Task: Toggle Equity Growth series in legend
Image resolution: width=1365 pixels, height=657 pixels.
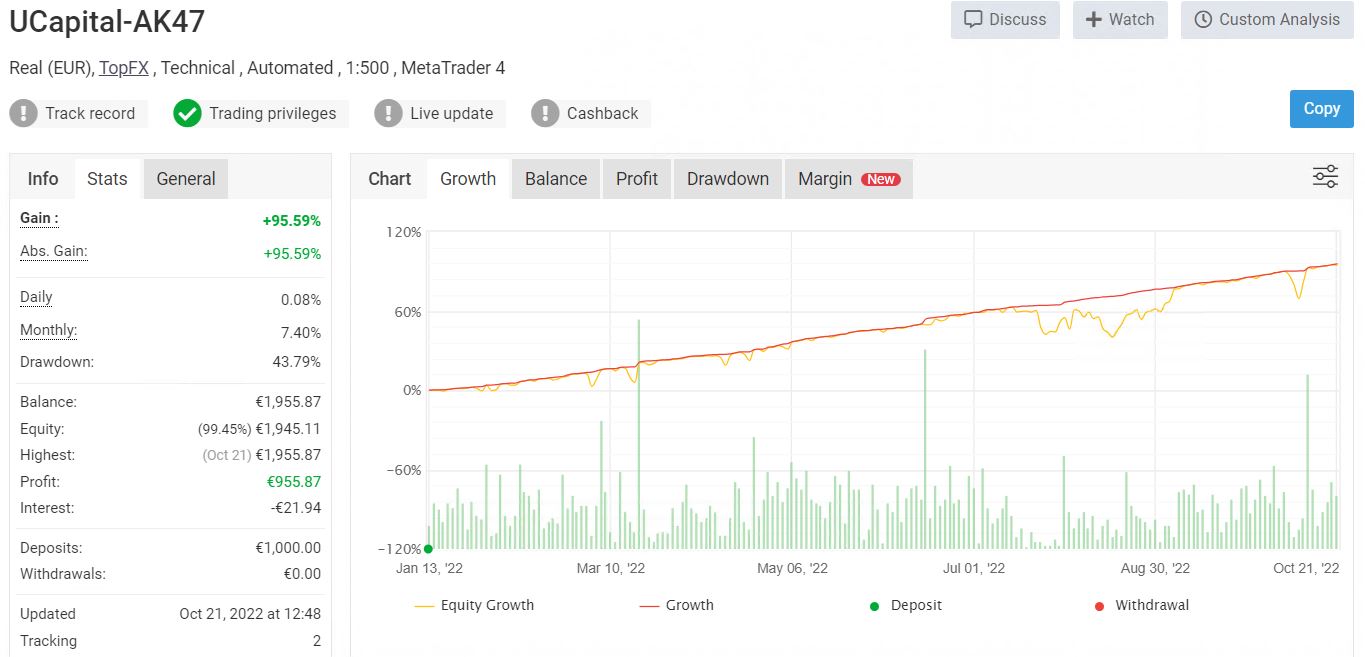Action: click(x=474, y=605)
